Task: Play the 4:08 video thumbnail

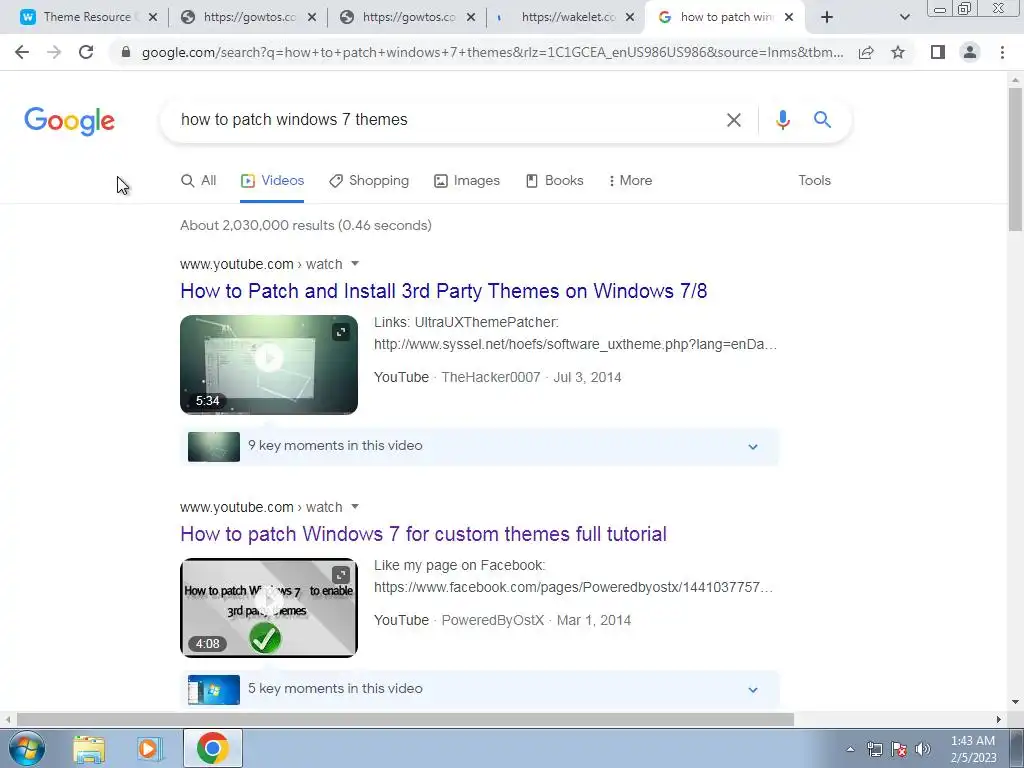Action: pyautogui.click(x=268, y=607)
